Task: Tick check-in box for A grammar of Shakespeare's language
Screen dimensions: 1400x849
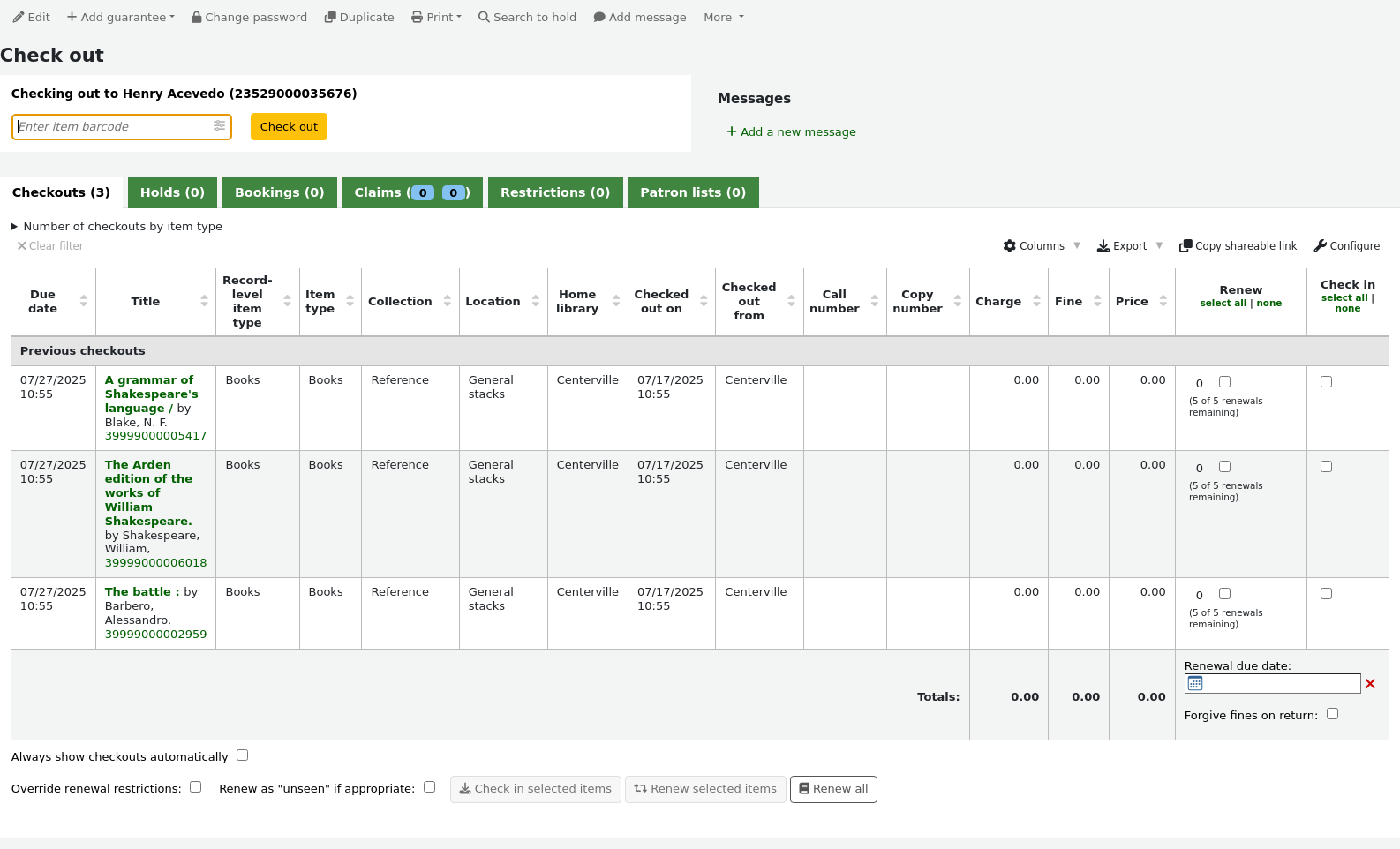Action: [x=1326, y=382]
